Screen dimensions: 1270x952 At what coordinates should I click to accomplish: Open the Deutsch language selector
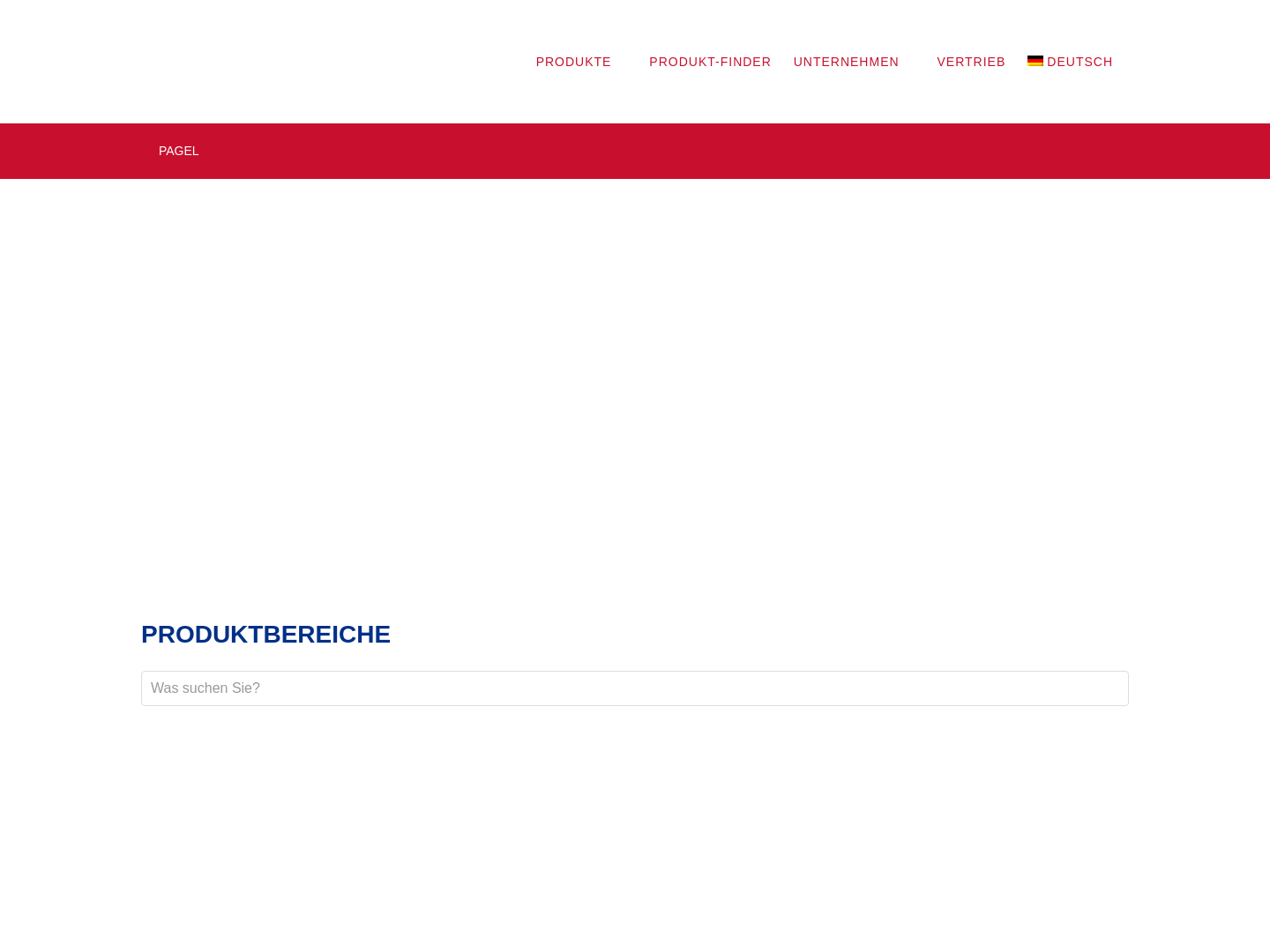[1070, 62]
